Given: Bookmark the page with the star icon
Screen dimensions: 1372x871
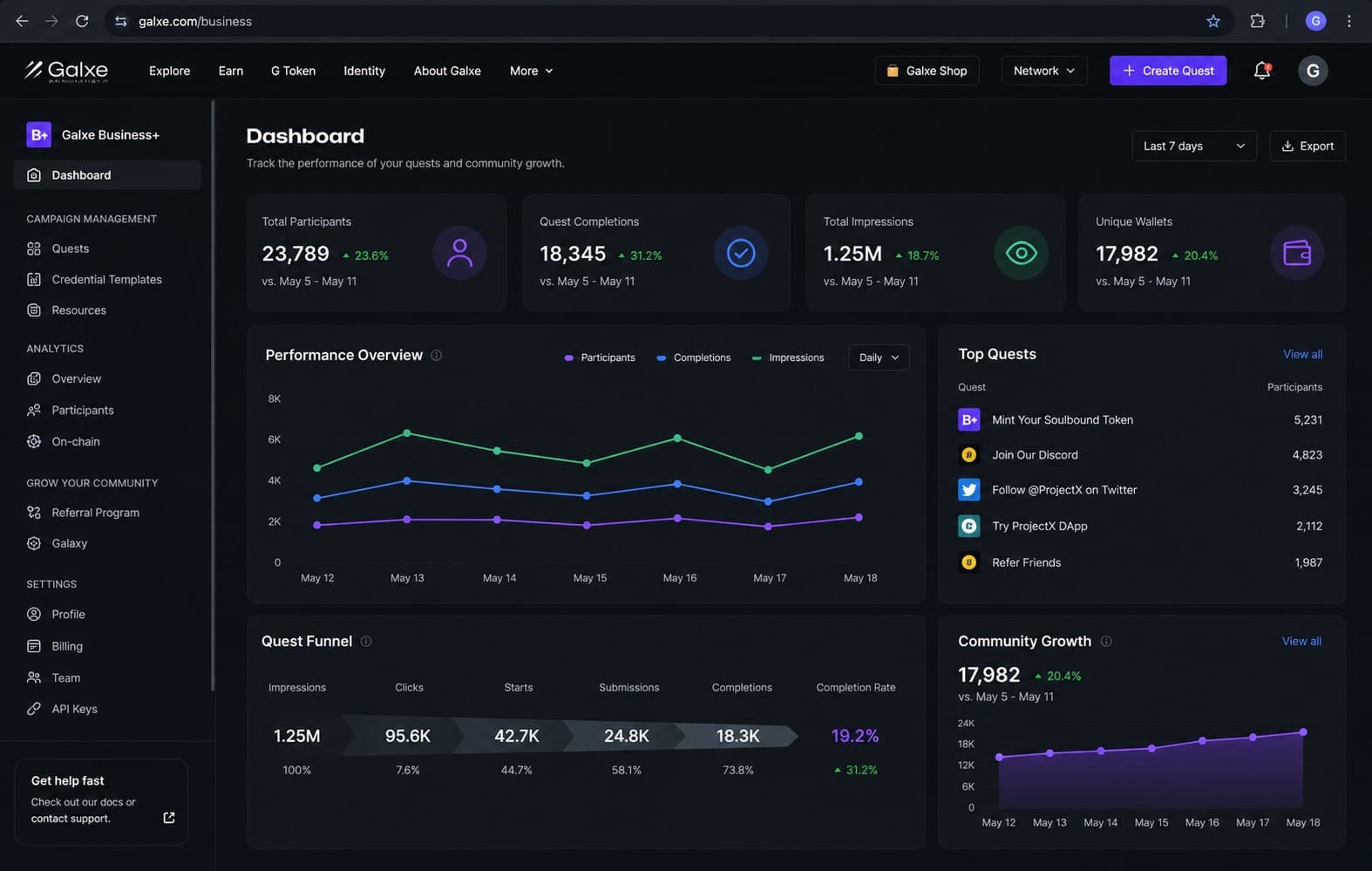Looking at the screenshot, I should click(x=1212, y=21).
